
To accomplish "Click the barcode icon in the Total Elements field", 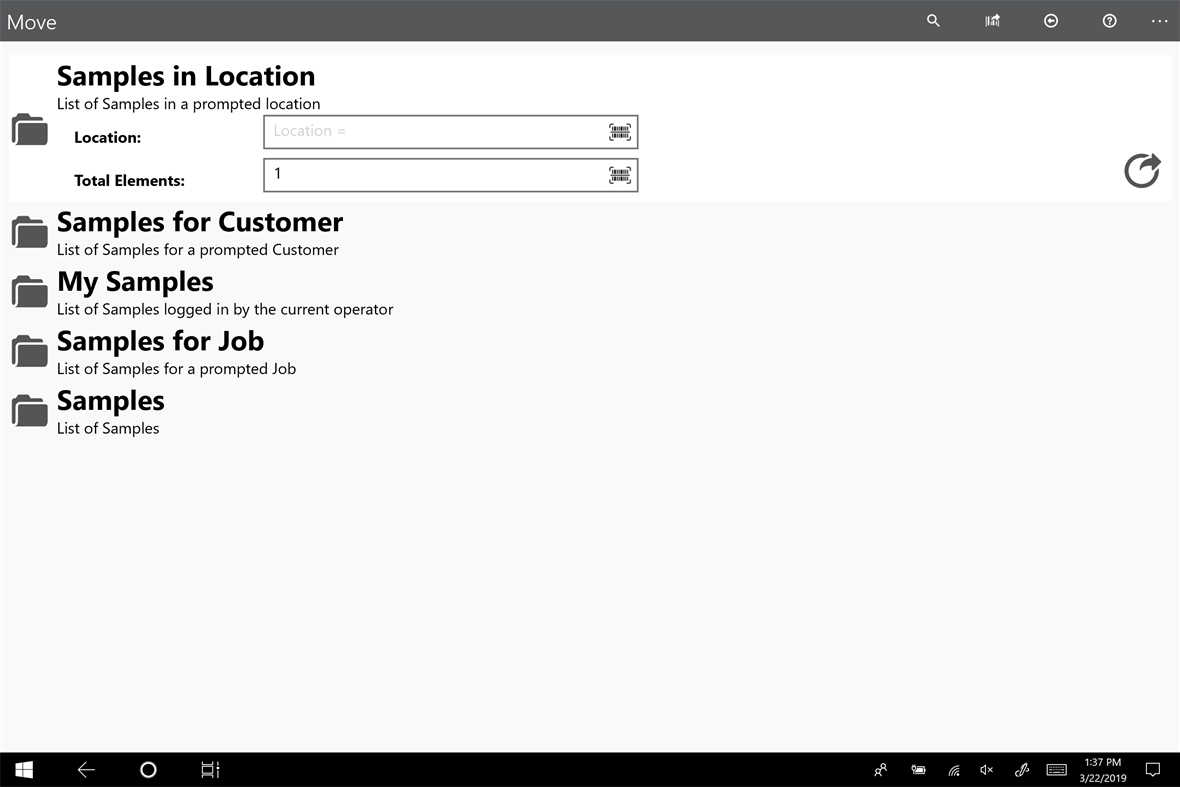I will tap(620, 174).
